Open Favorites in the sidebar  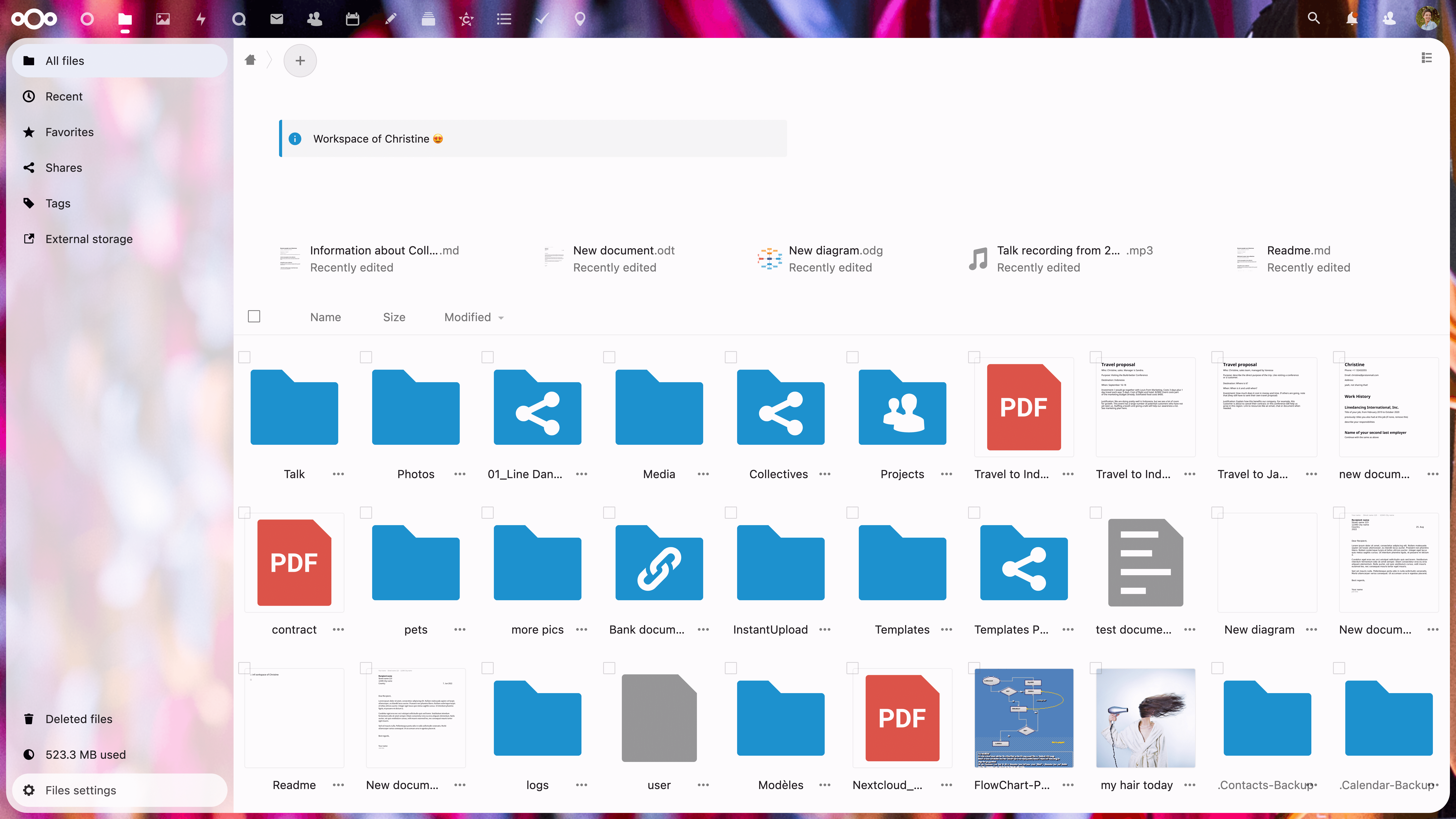pos(120,132)
